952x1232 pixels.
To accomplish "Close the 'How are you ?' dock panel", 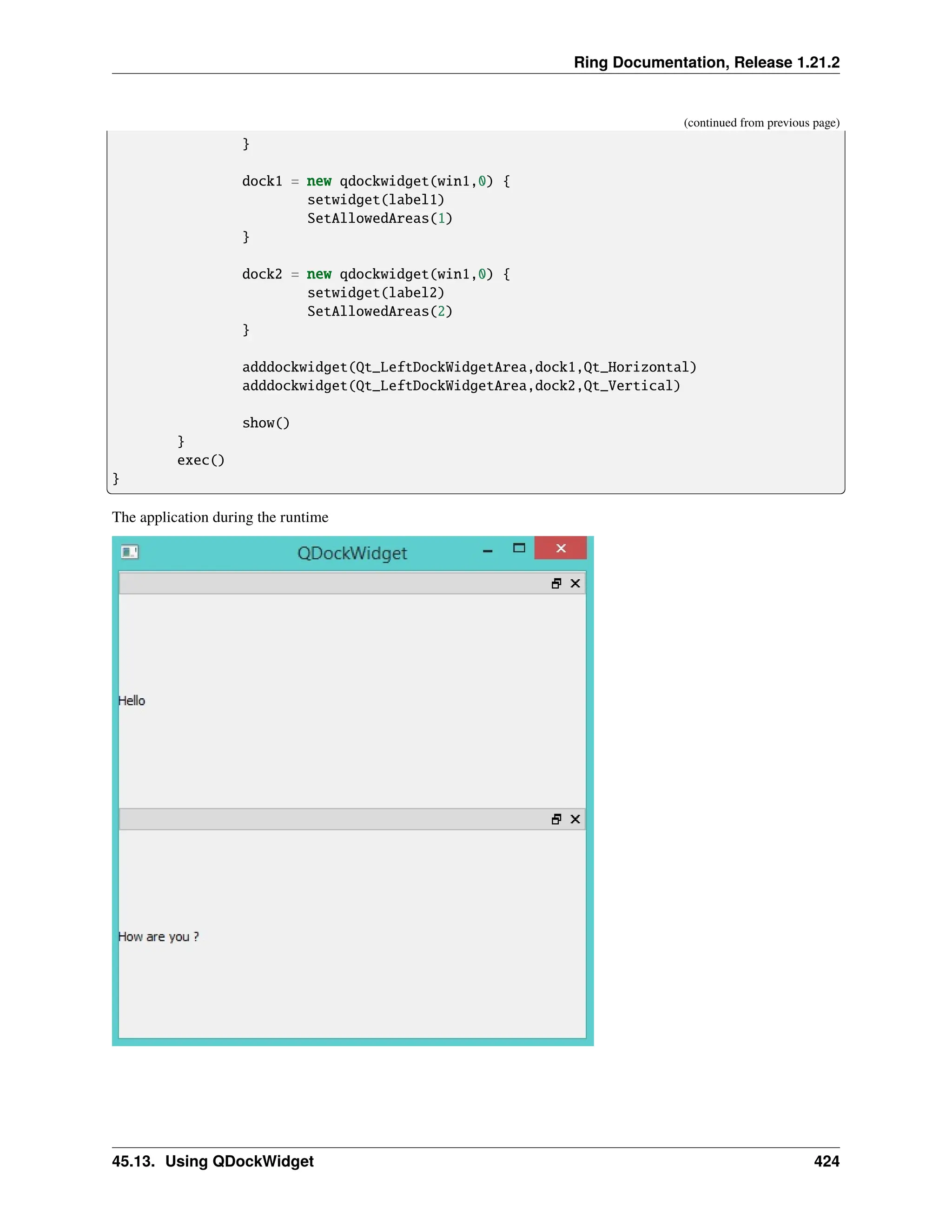I will 575,819.
